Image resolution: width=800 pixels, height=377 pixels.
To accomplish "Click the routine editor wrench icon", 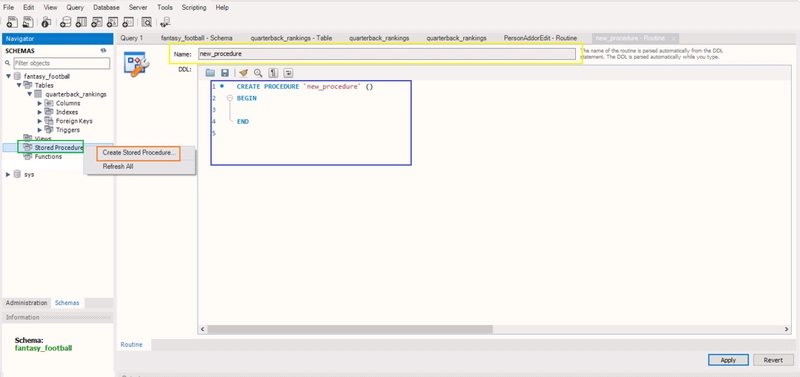I will point(136,65).
